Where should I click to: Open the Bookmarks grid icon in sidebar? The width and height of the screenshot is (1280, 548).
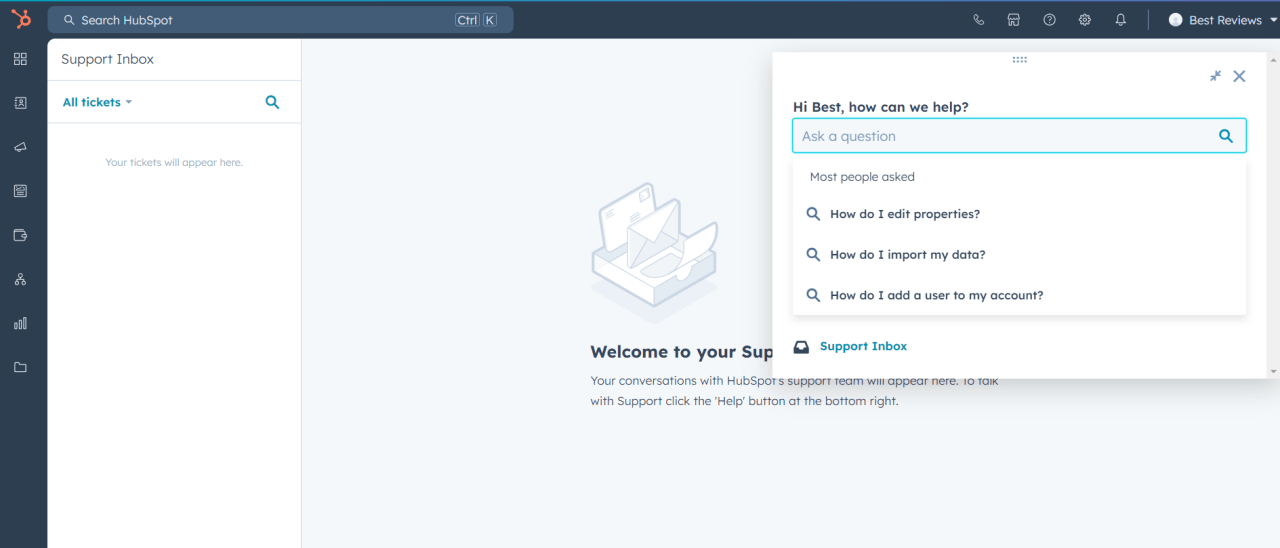pos(20,59)
